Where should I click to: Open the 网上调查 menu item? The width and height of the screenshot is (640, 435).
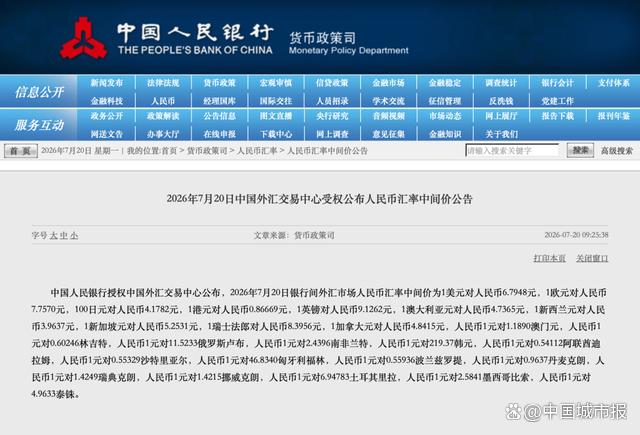tap(332, 134)
